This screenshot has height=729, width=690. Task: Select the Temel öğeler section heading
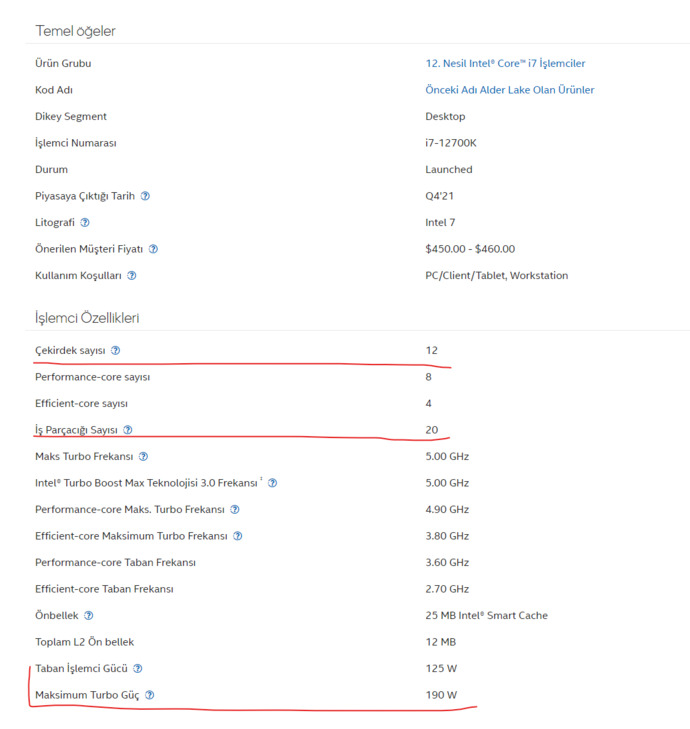75,31
